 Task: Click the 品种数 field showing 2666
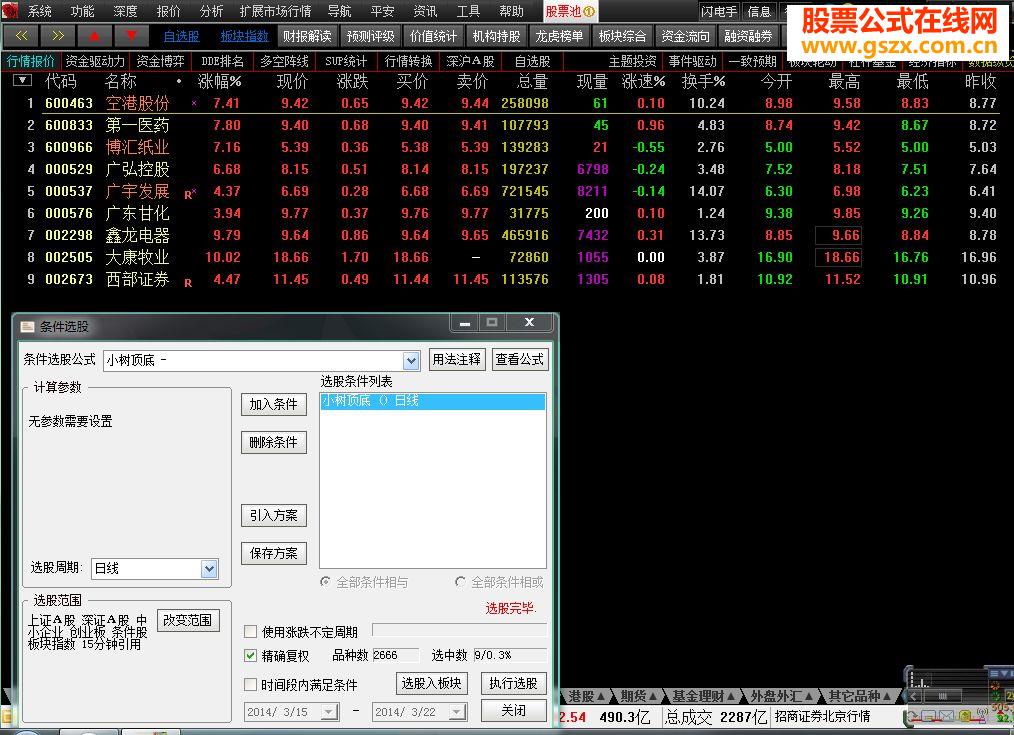396,655
